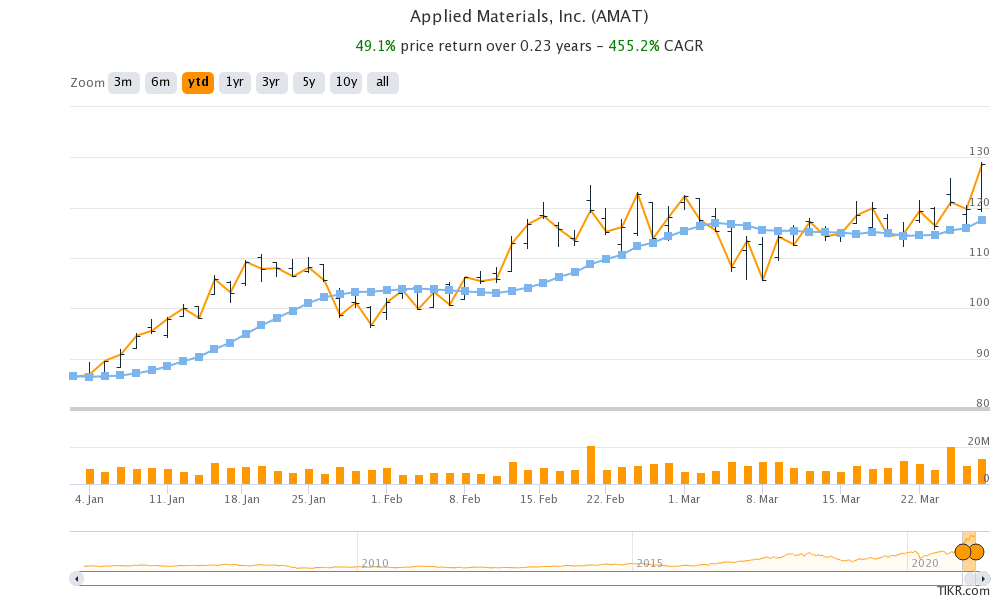Click the 2010 label in navigator
The height and width of the screenshot is (600, 1000).
click(x=375, y=564)
